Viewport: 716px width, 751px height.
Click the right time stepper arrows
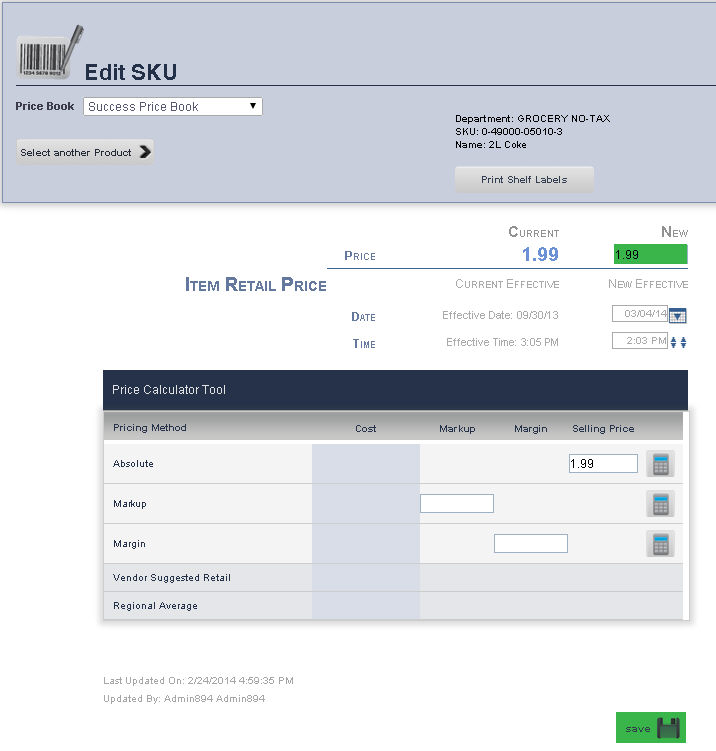click(x=684, y=342)
